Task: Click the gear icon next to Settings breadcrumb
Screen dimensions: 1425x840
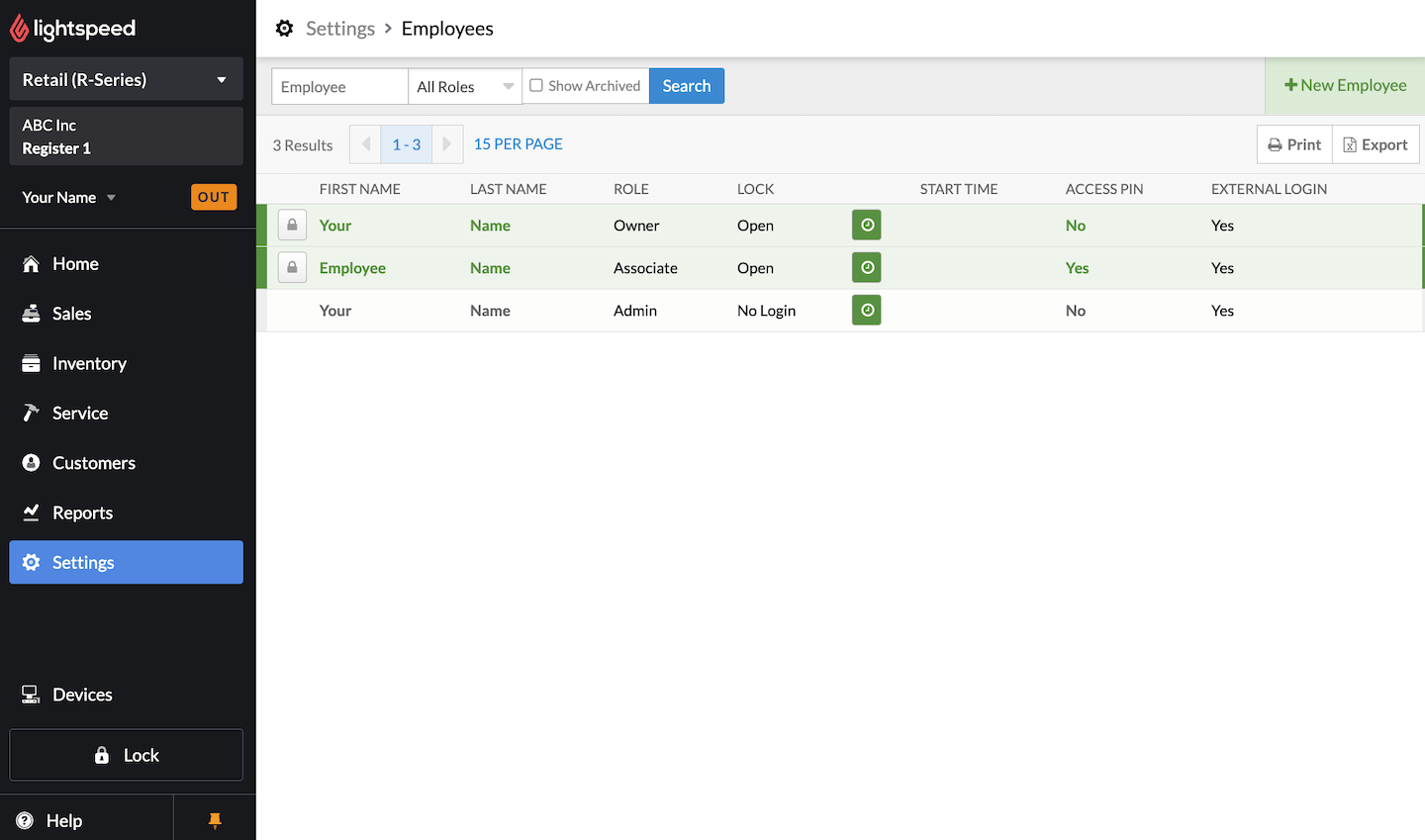Action: click(284, 28)
